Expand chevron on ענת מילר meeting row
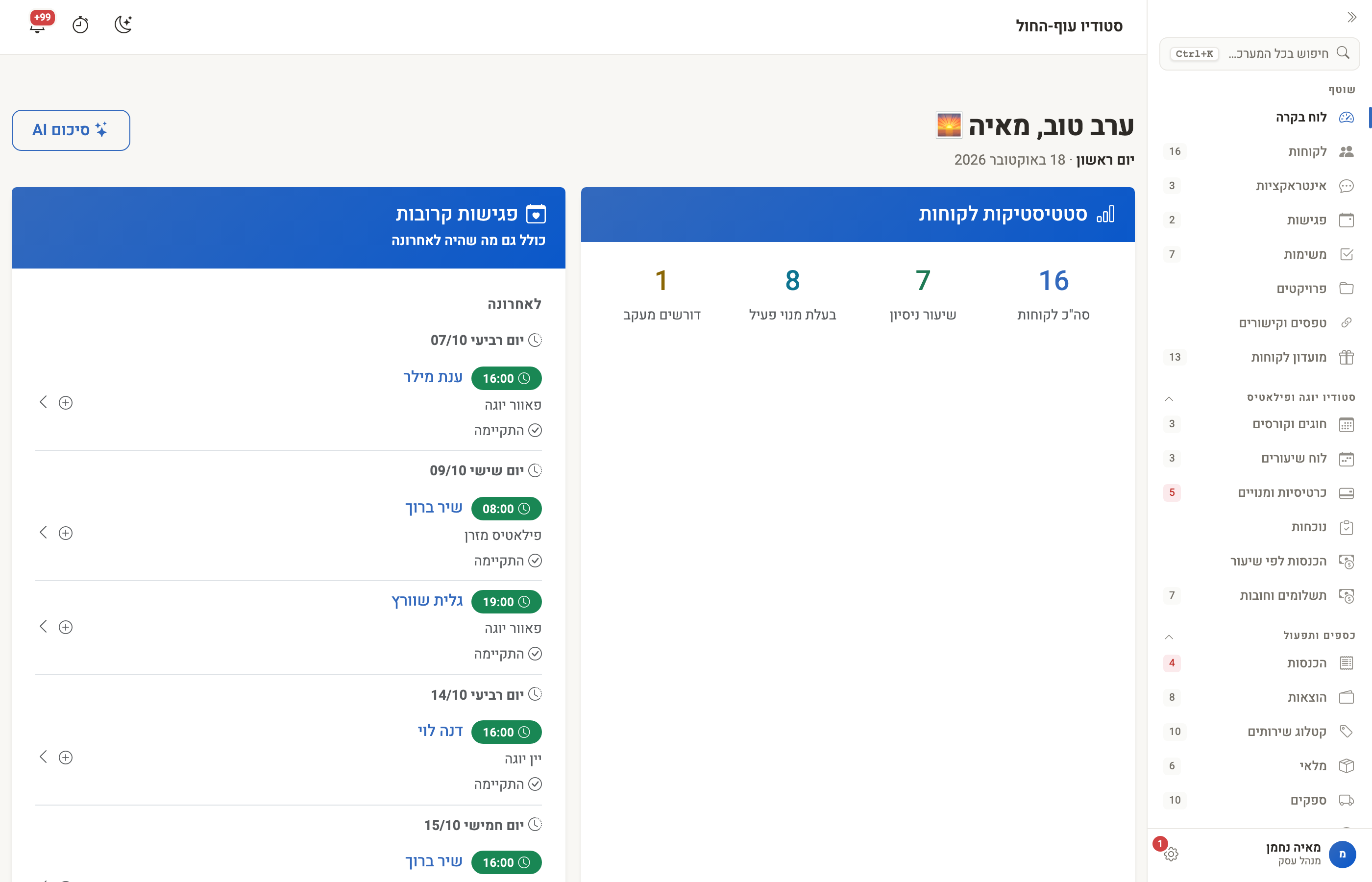 click(x=44, y=402)
